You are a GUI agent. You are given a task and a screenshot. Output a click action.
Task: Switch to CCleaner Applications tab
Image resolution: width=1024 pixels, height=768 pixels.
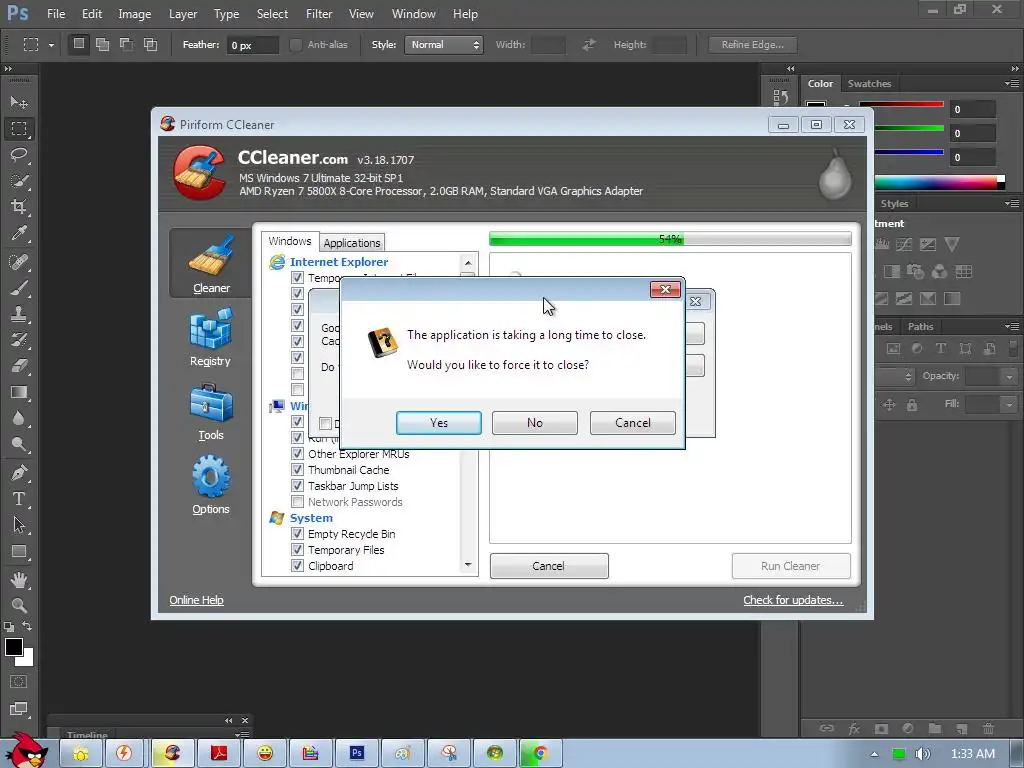352,243
